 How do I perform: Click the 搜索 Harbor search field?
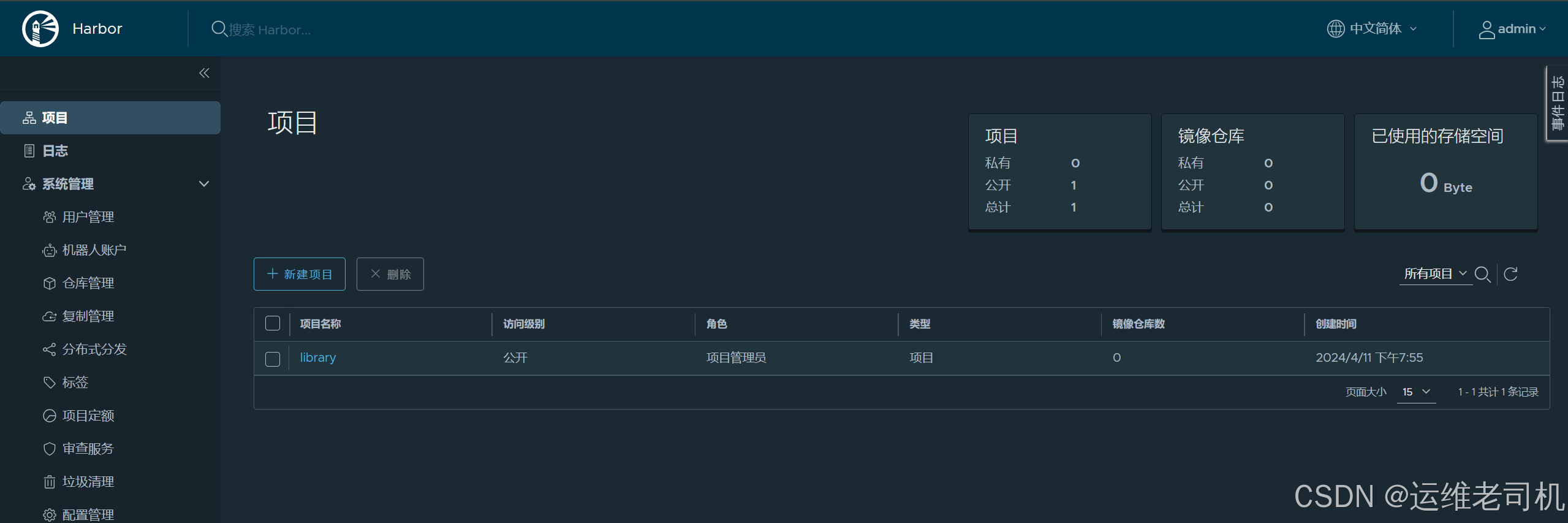[270, 29]
